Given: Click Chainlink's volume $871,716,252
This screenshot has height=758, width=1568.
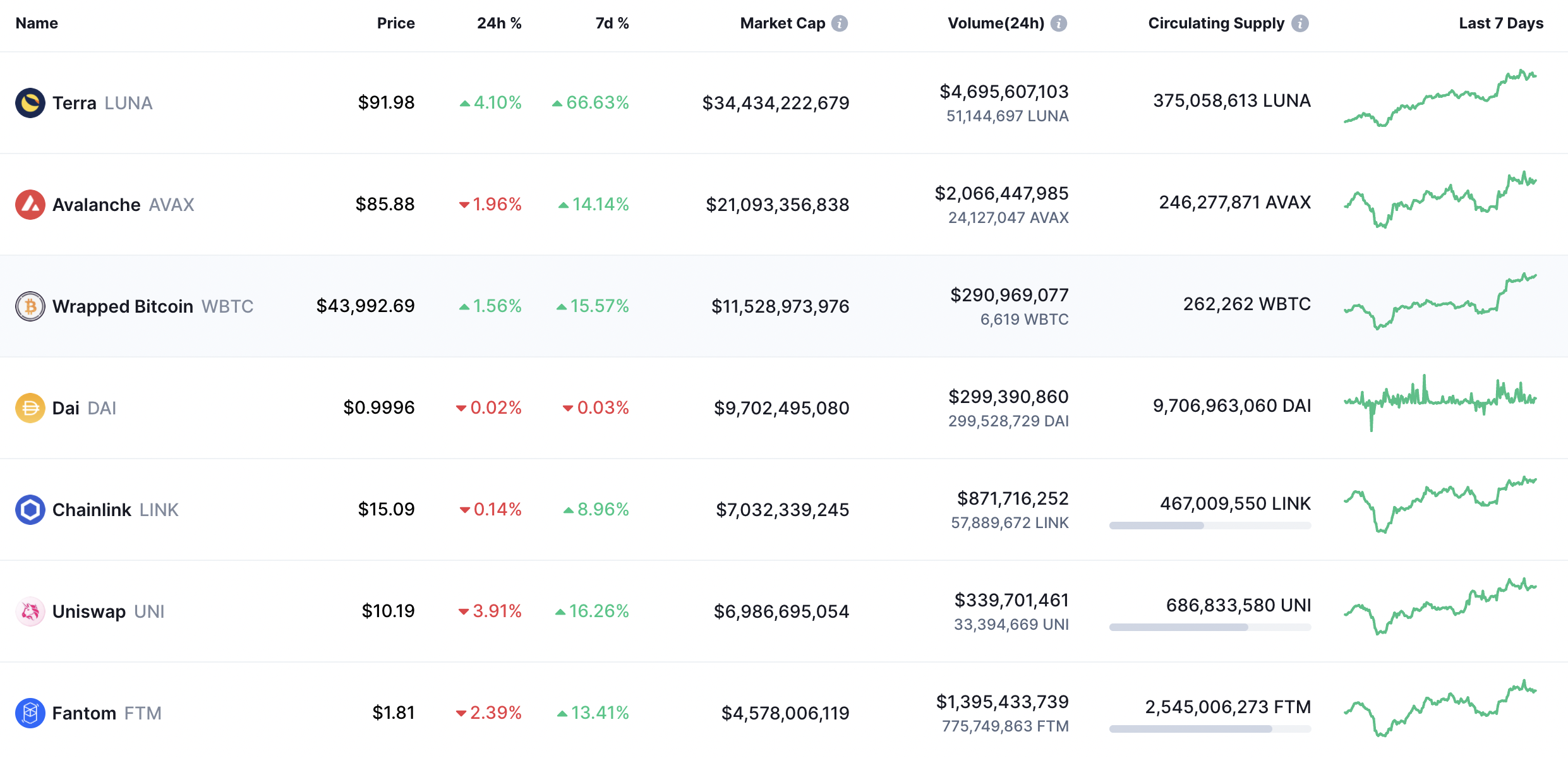Looking at the screenshot, I should pyautogui.click(x=1013, y=498).
